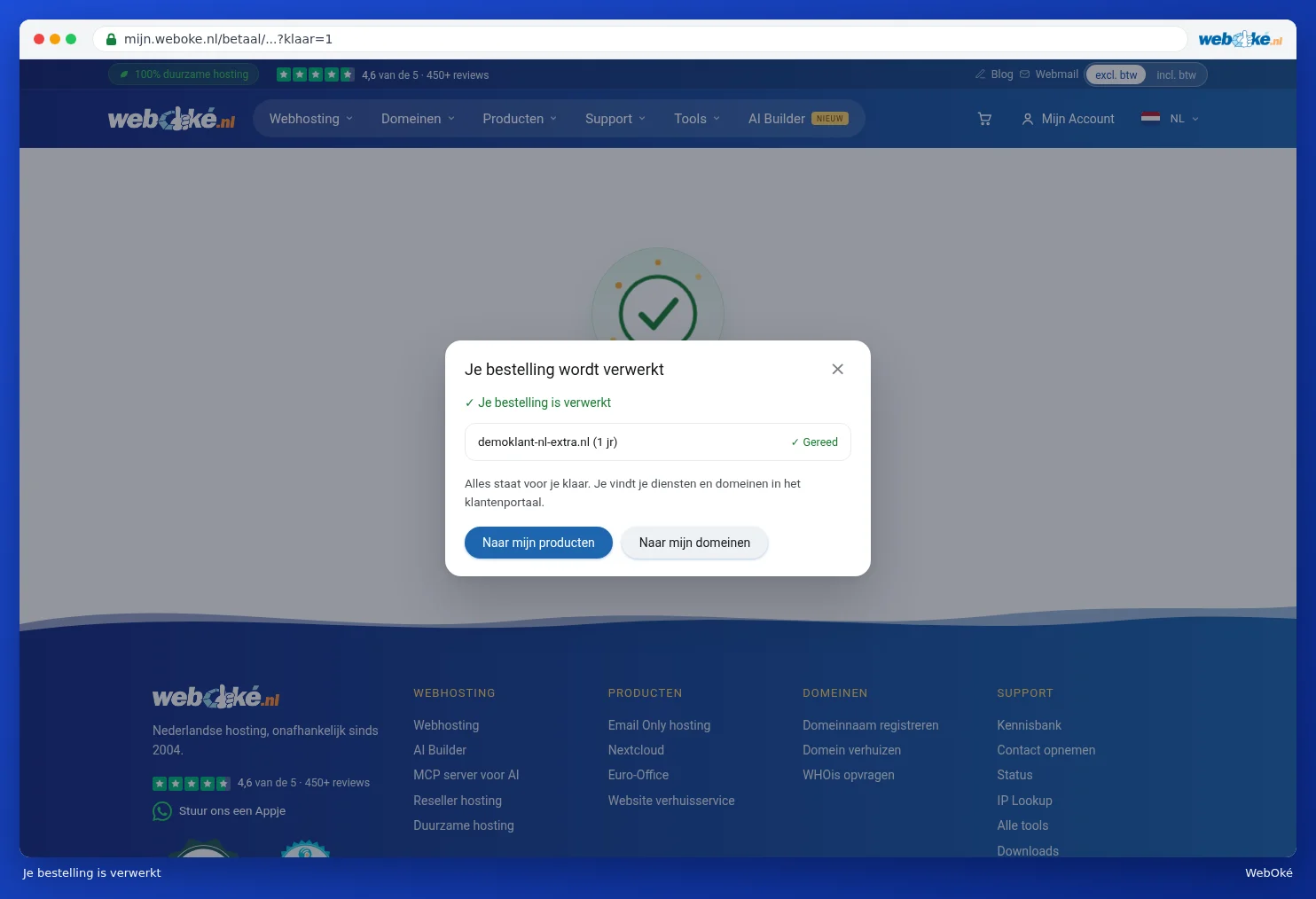This screenshot has width=1316, height=899.
Task: Click the footer review stars
Action: [x=192, y=783]
